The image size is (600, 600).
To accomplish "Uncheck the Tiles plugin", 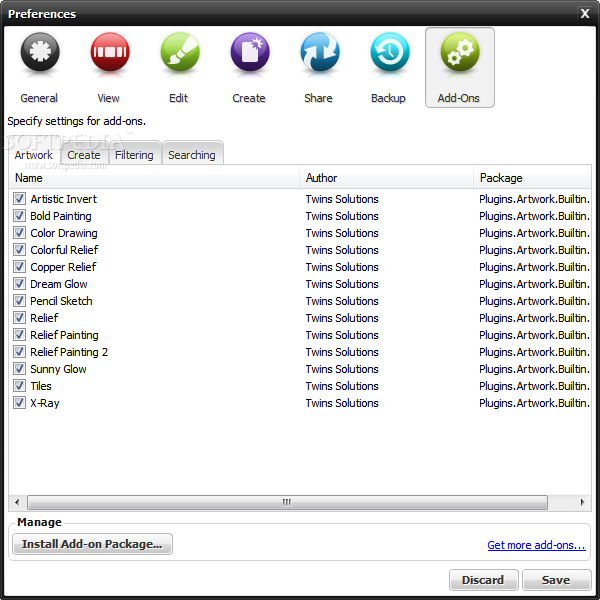I will coord(20,386).
